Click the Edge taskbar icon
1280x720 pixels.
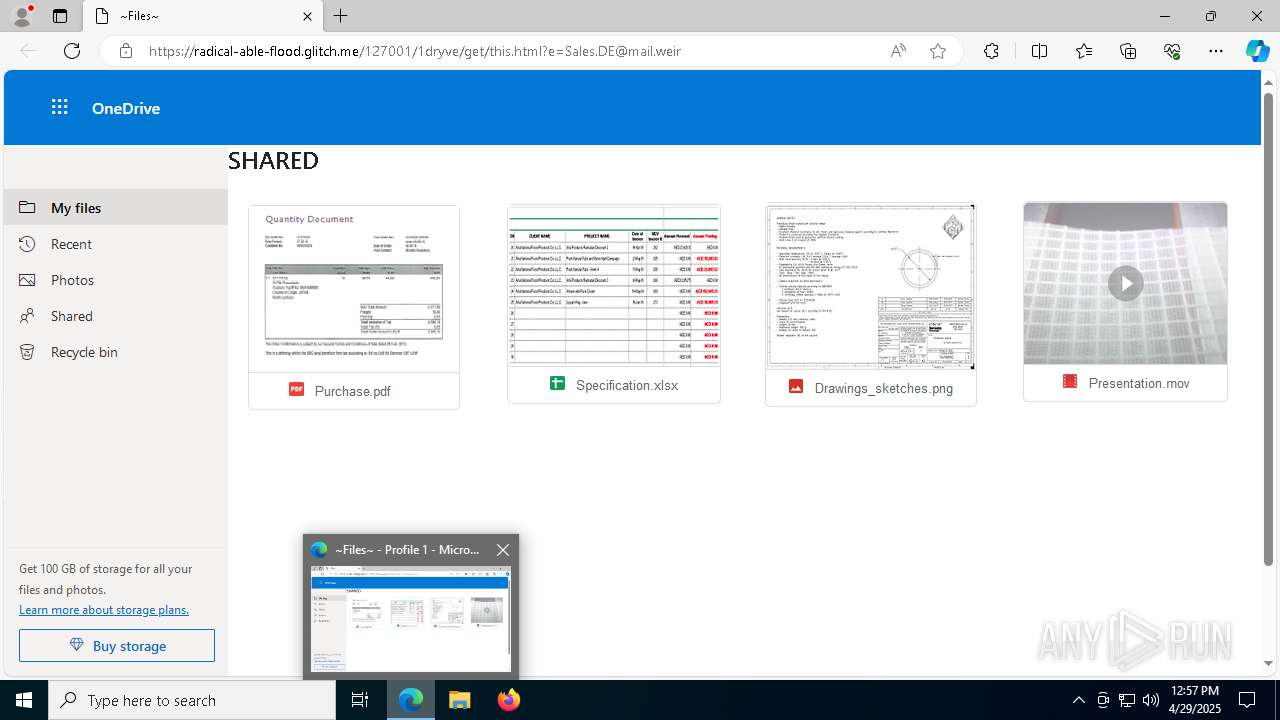[x=411, y=700]
